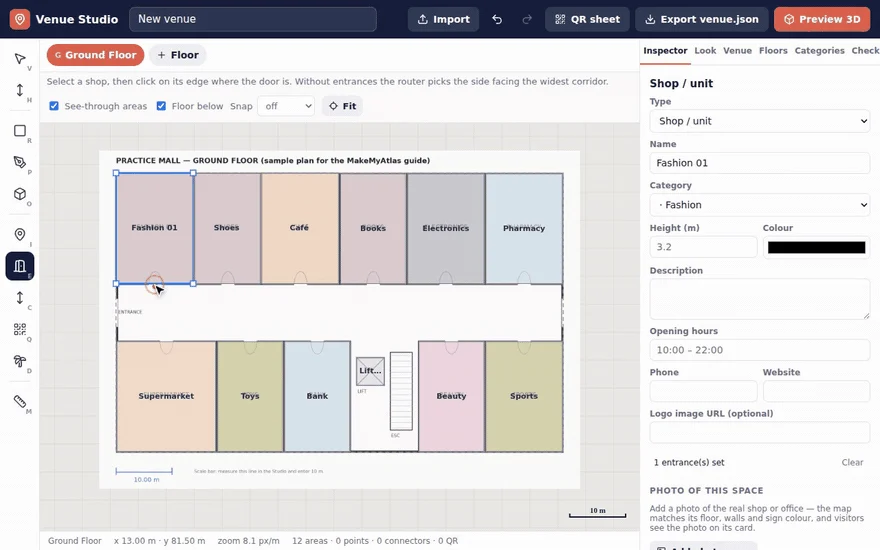Click the Preview 3D button
Viewport: 880px width, 550px height.
coord(822,19)
